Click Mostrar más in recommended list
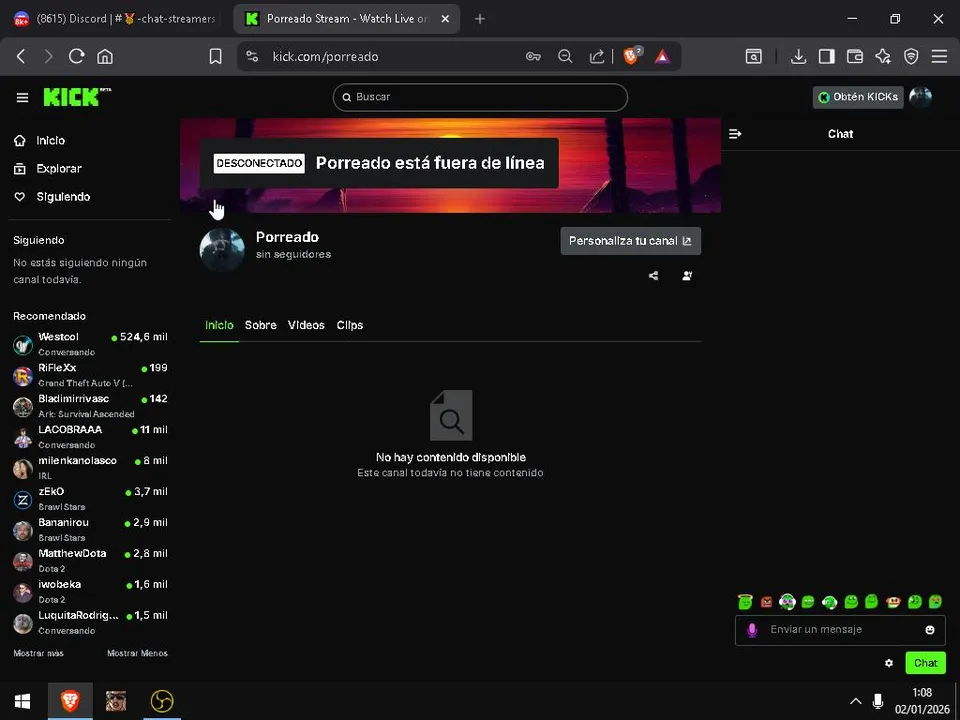 point(39,653)
